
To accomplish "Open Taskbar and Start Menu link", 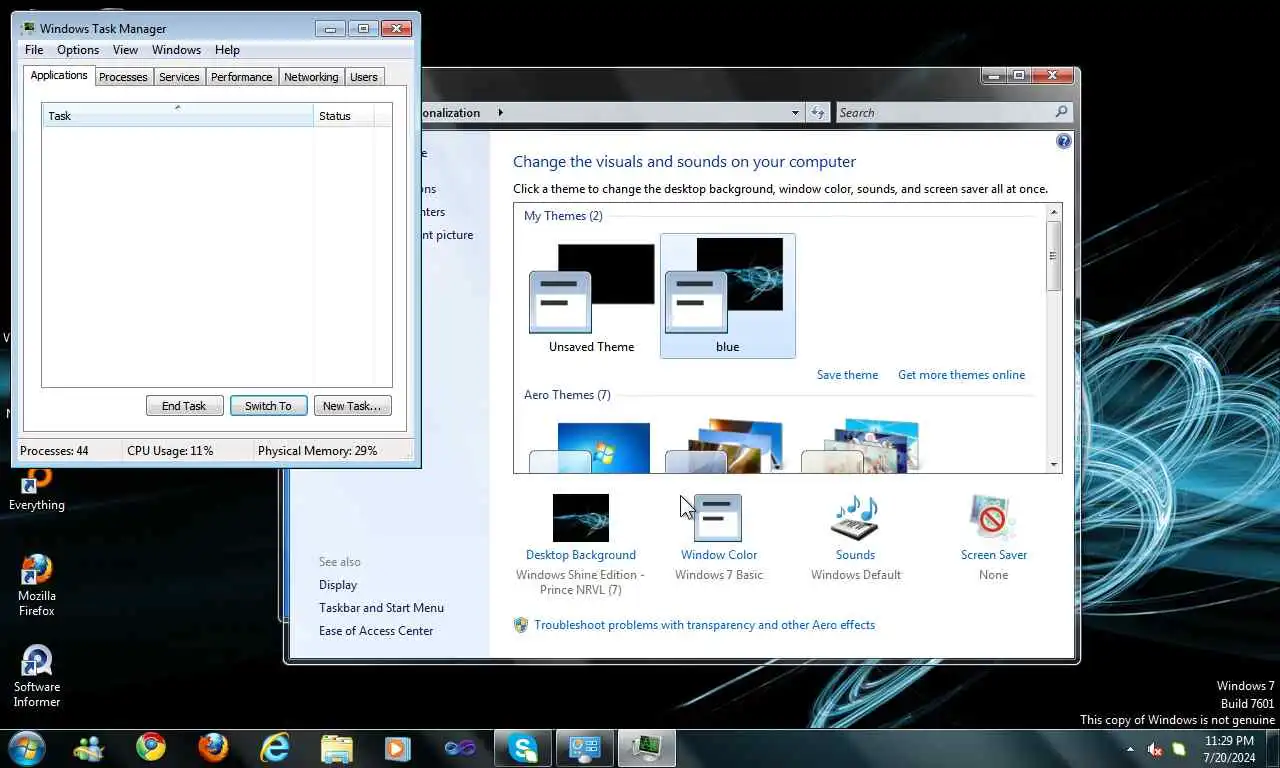I will click(x=381, y=608).
